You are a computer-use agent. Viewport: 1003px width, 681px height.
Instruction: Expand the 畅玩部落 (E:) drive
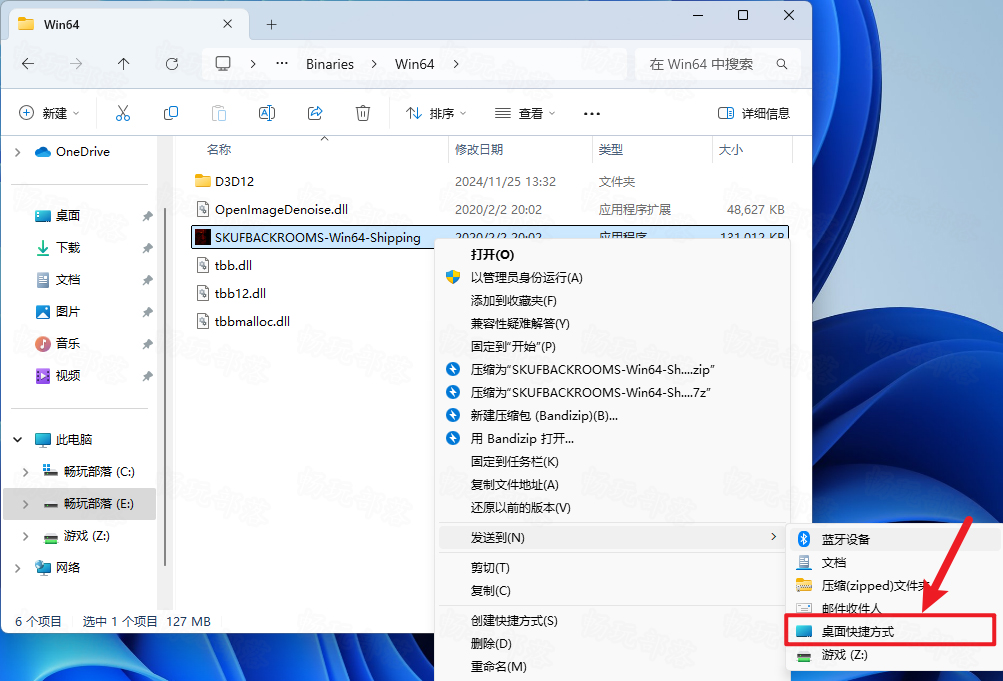point(26,504)
